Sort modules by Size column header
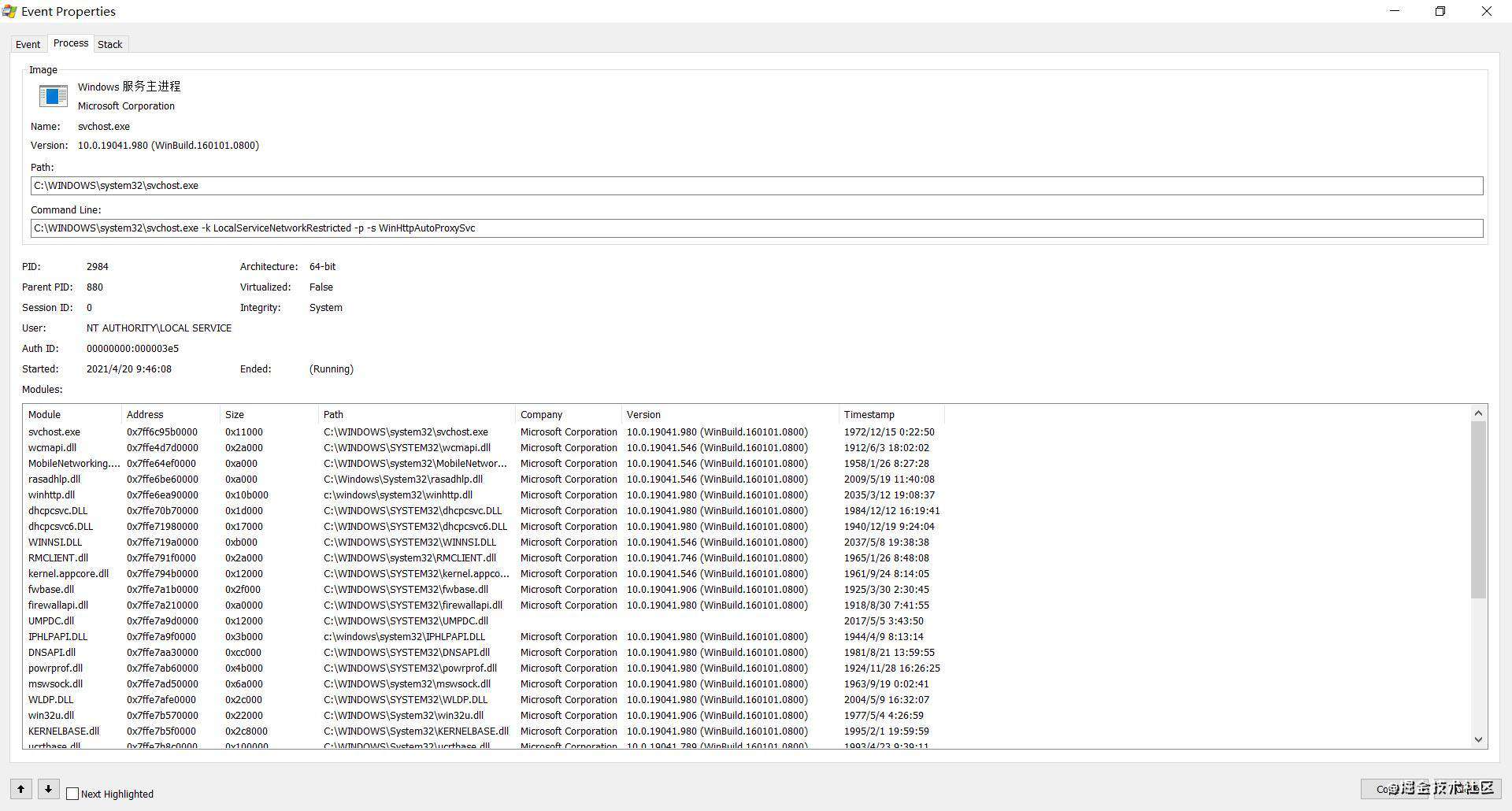The height and width of the screenshot is (811, 1512). coord(269,414)
